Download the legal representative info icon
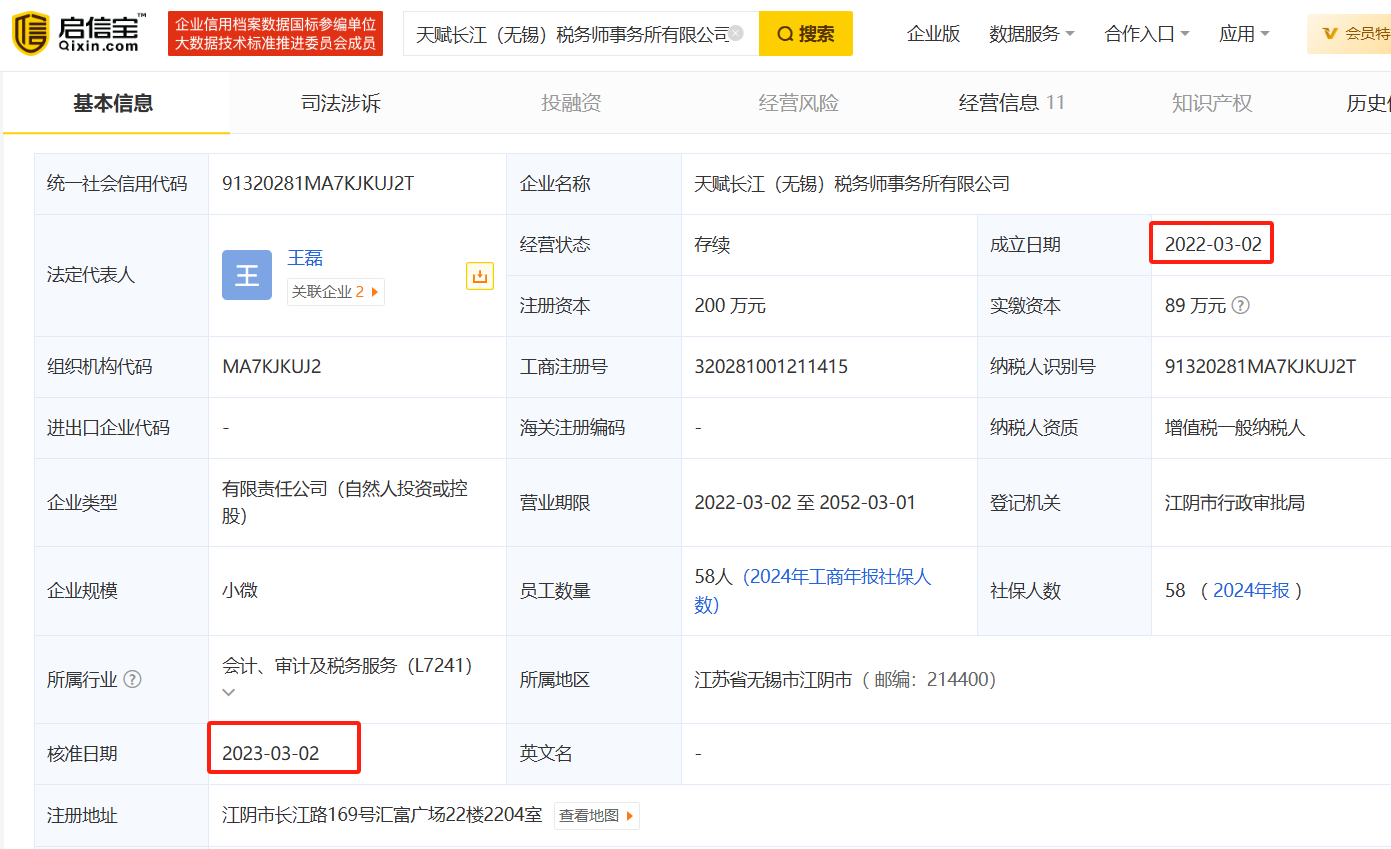The height and width of the screenshot is (849, 1391). pos(480,276)
